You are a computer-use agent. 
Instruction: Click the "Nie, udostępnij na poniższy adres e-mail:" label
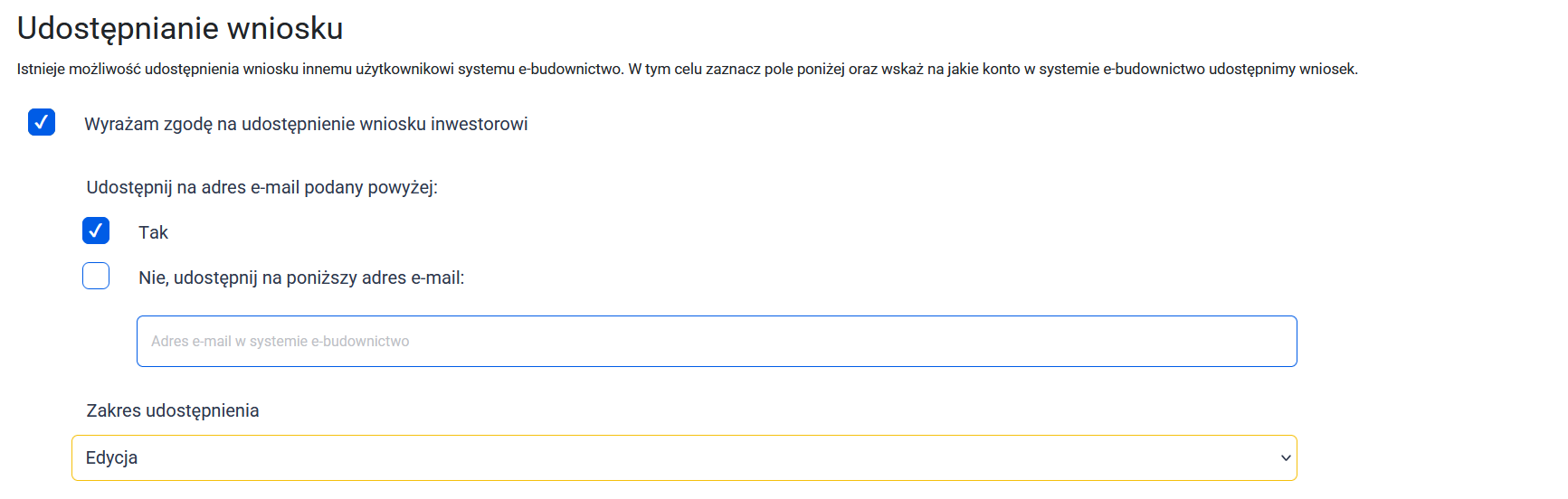point(301,278)
